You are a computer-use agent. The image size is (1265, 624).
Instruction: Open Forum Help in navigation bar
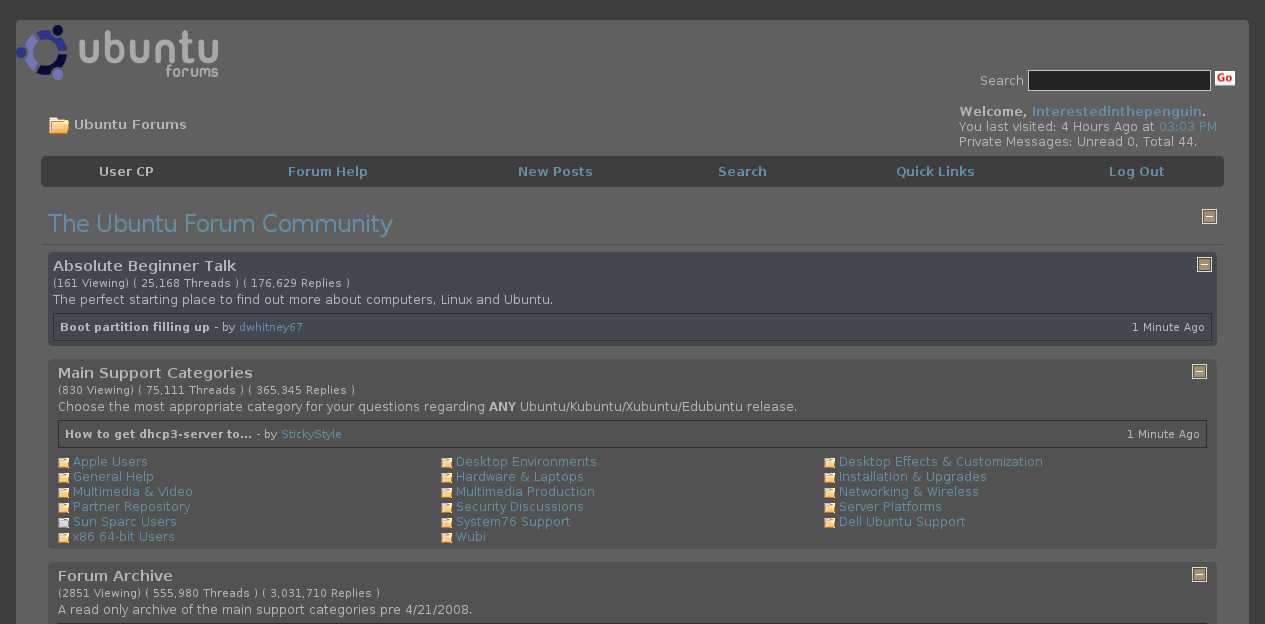[328, 172]
